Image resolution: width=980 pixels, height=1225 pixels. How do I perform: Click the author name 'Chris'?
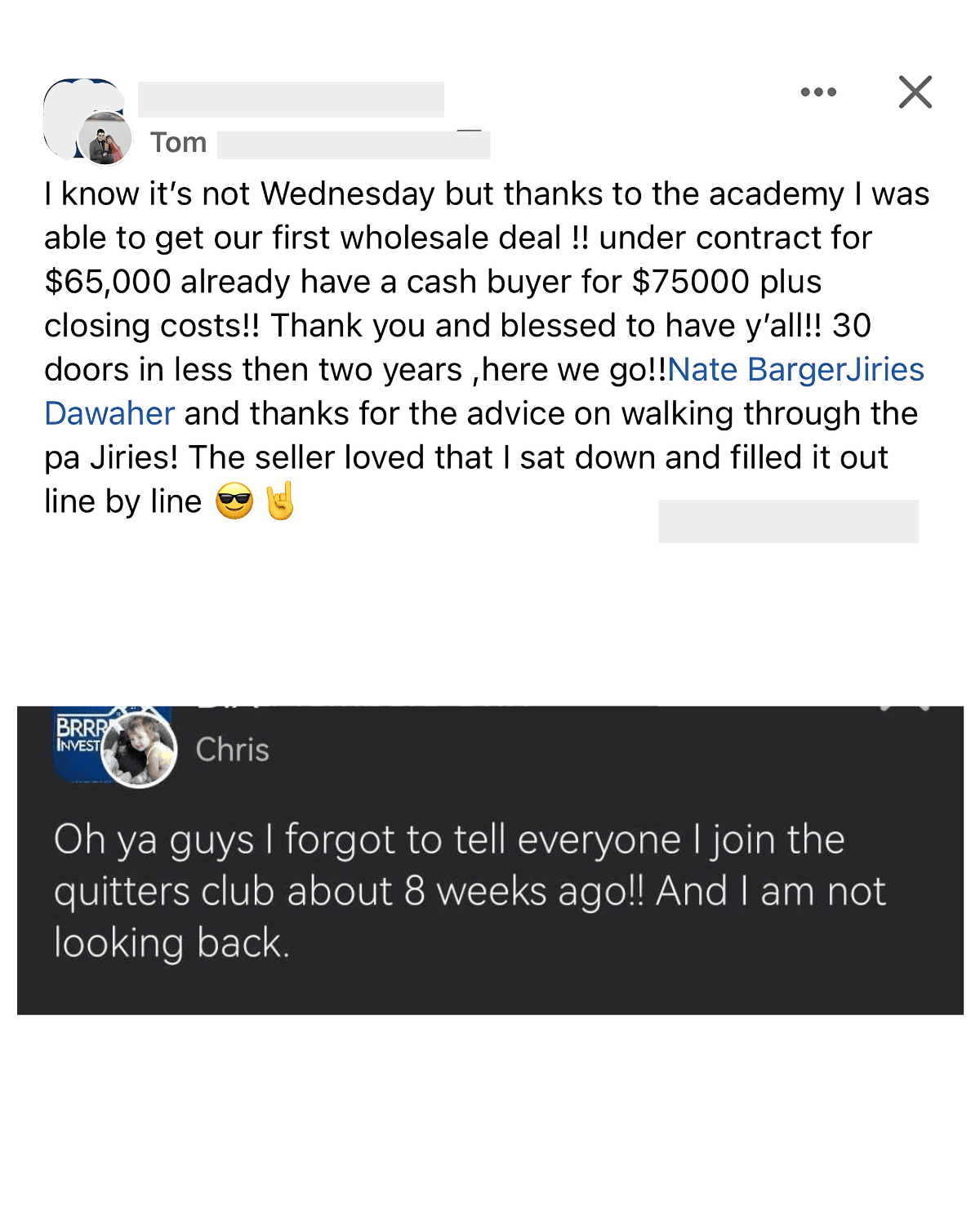click(x=233, y=750)
